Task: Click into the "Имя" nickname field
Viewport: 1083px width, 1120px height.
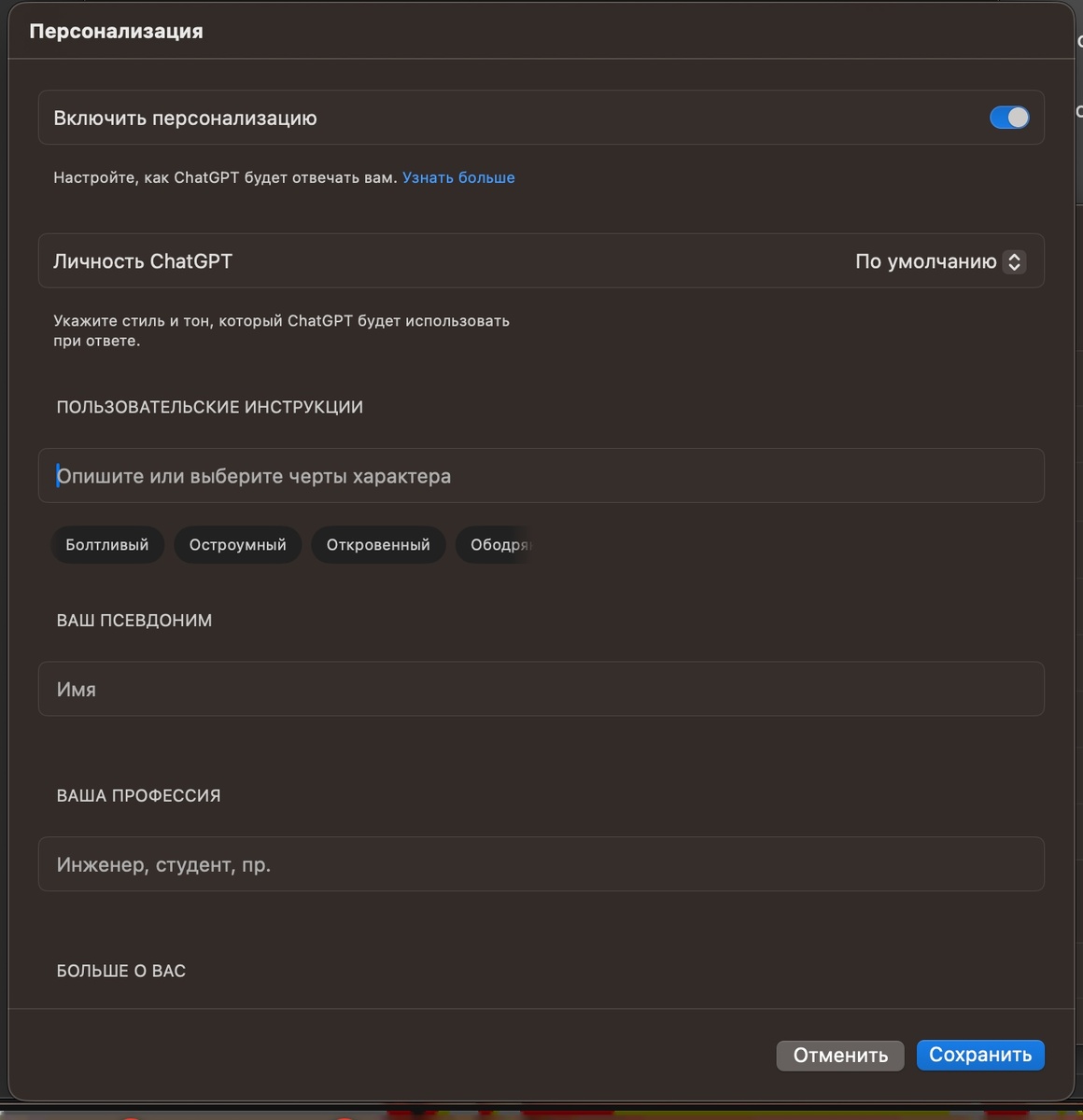Action: pyautogui.click(x=541, y=689)
